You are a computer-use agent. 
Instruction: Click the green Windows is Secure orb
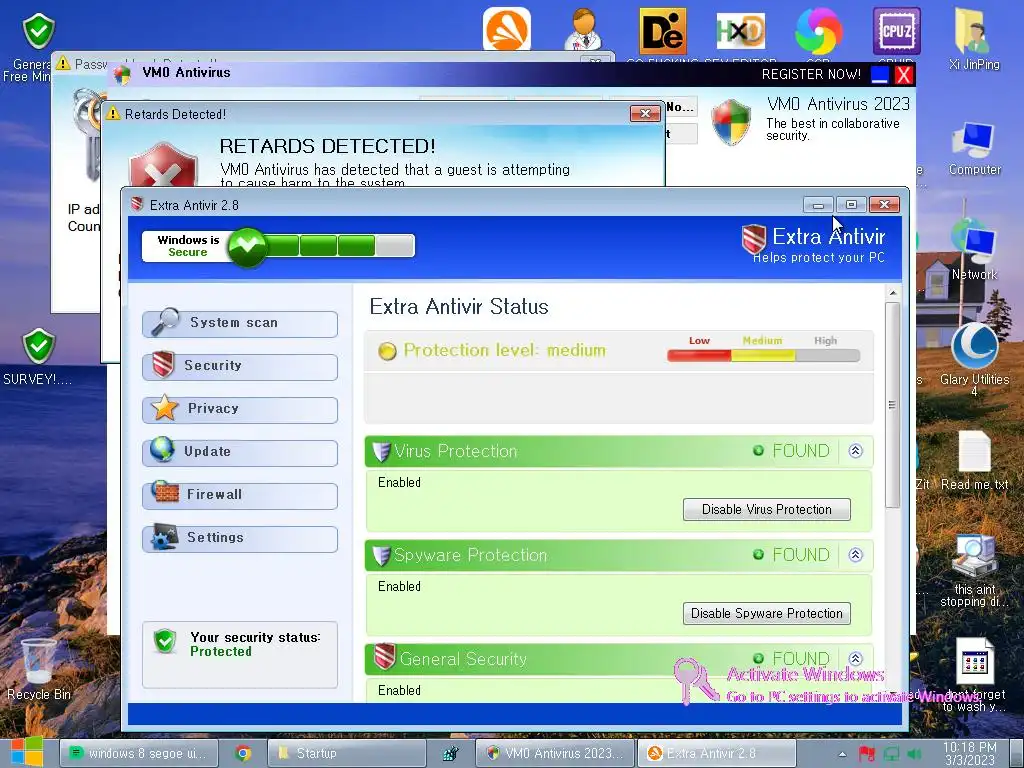(247, 246)
